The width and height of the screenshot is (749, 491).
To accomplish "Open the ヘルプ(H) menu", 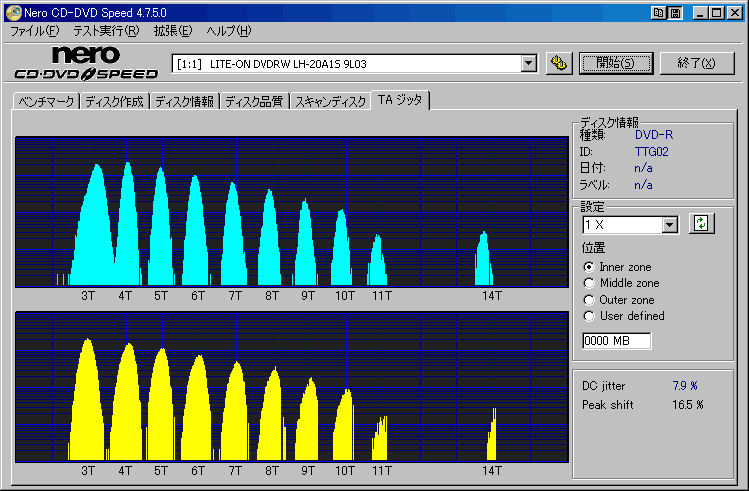I will [228, 31].
